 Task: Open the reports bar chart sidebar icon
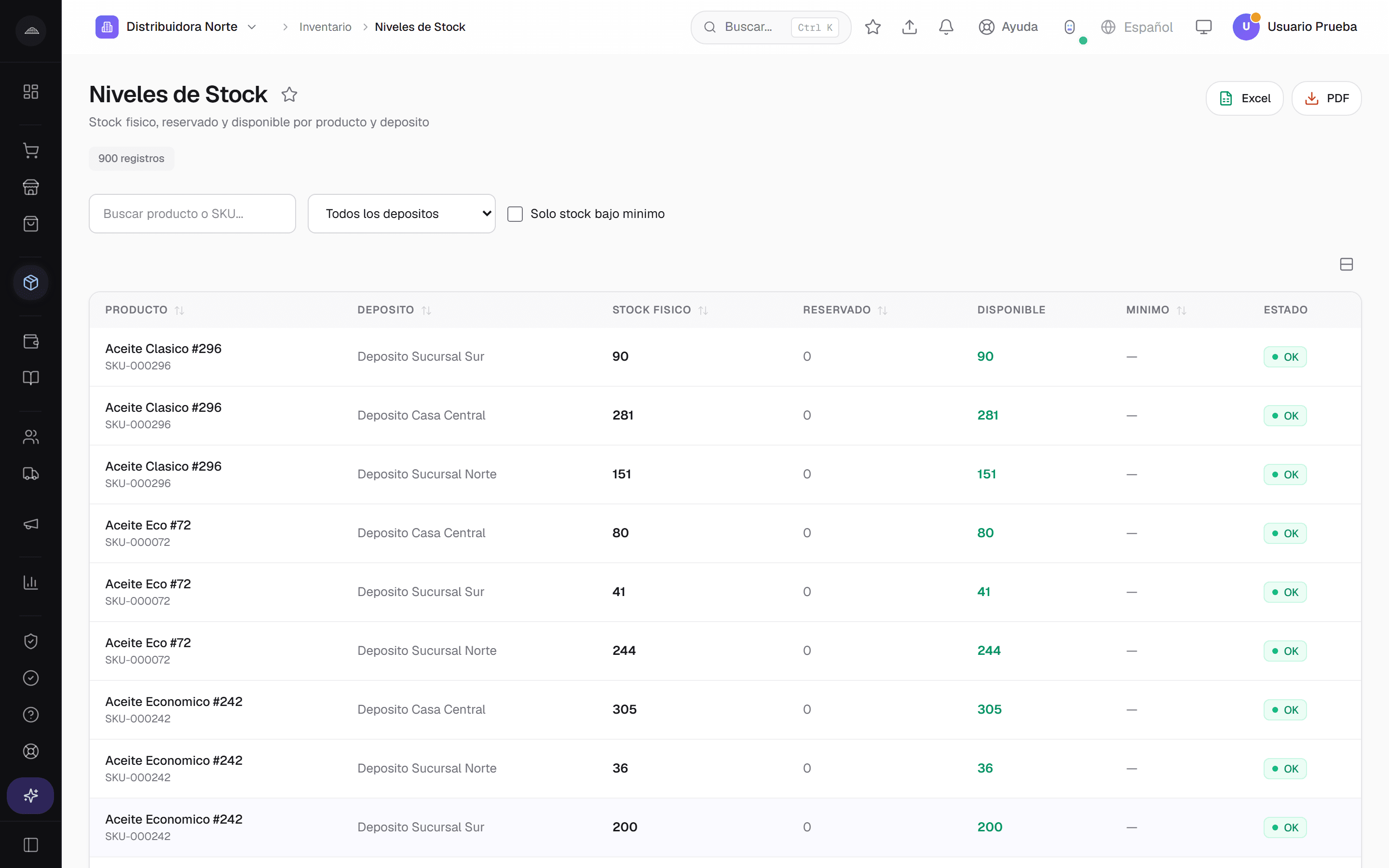click(x=31, y=582)
